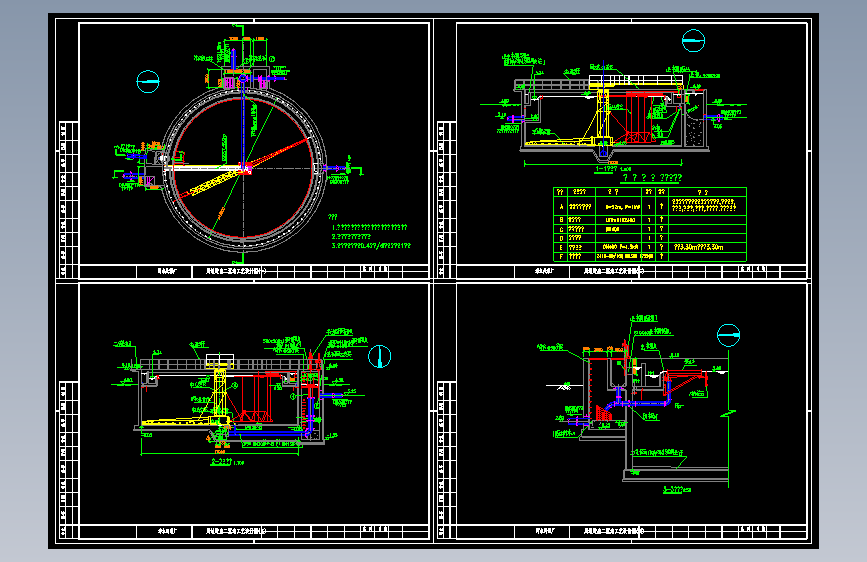Click the cell reading "??3.30m???5.30m" in row E

698,247
